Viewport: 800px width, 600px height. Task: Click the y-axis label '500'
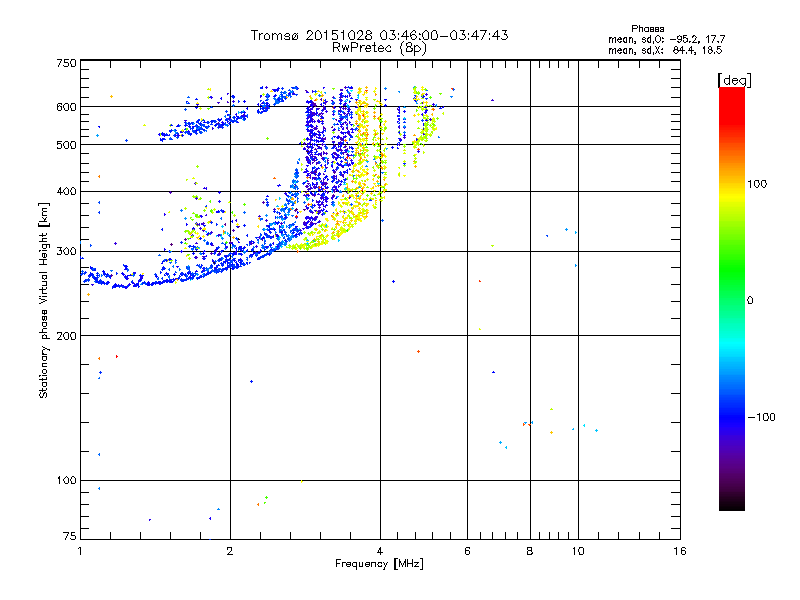pos(66,145)
